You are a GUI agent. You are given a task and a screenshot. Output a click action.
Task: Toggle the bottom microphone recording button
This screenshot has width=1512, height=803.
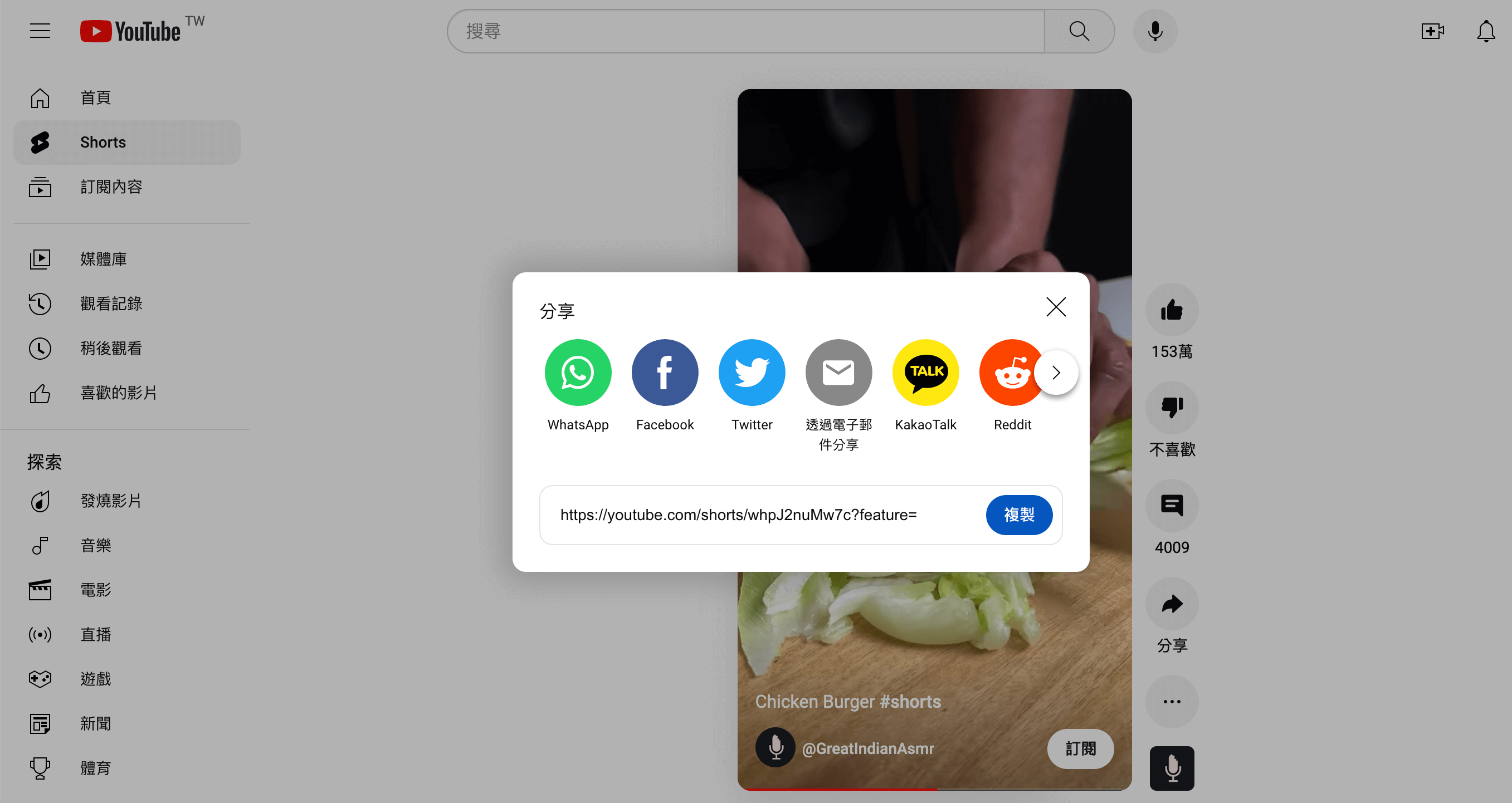[1172, 769]
